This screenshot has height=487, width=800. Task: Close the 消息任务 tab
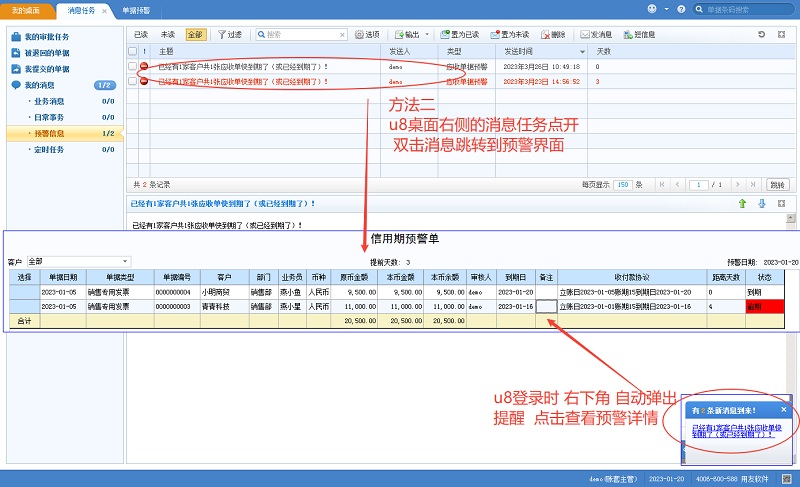105,11
